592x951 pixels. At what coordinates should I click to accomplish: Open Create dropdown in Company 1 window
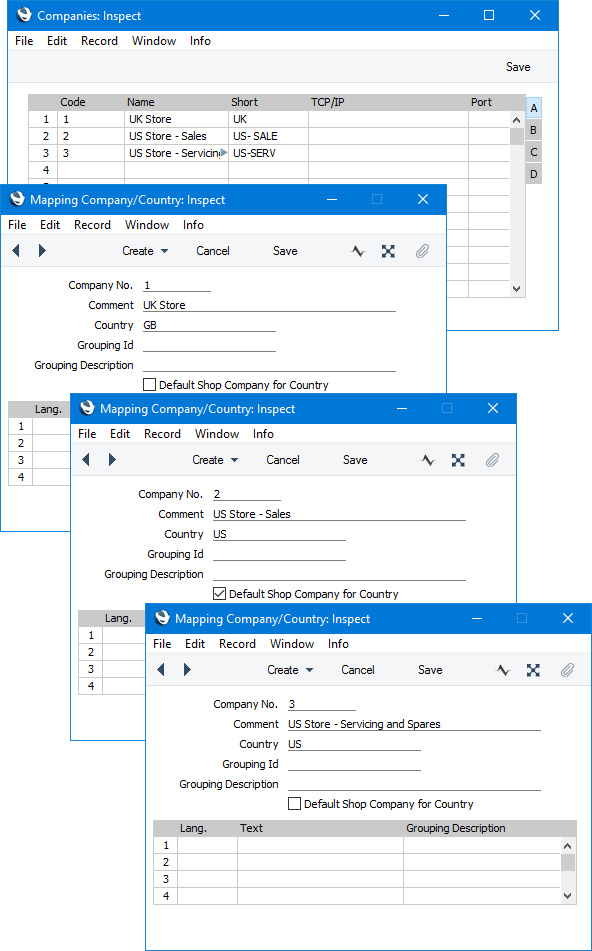146,251
